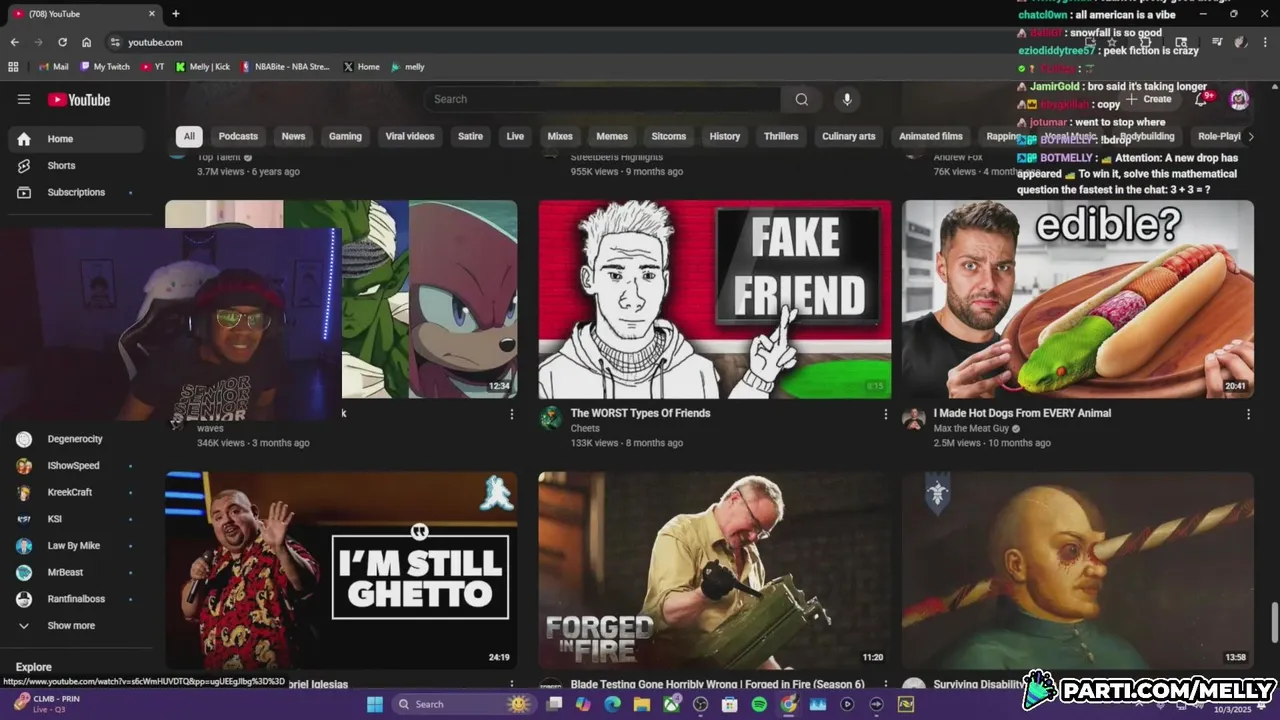Click the Windows Start button
The width and height of the screenshot is (1280, 720).
point(374,704)
